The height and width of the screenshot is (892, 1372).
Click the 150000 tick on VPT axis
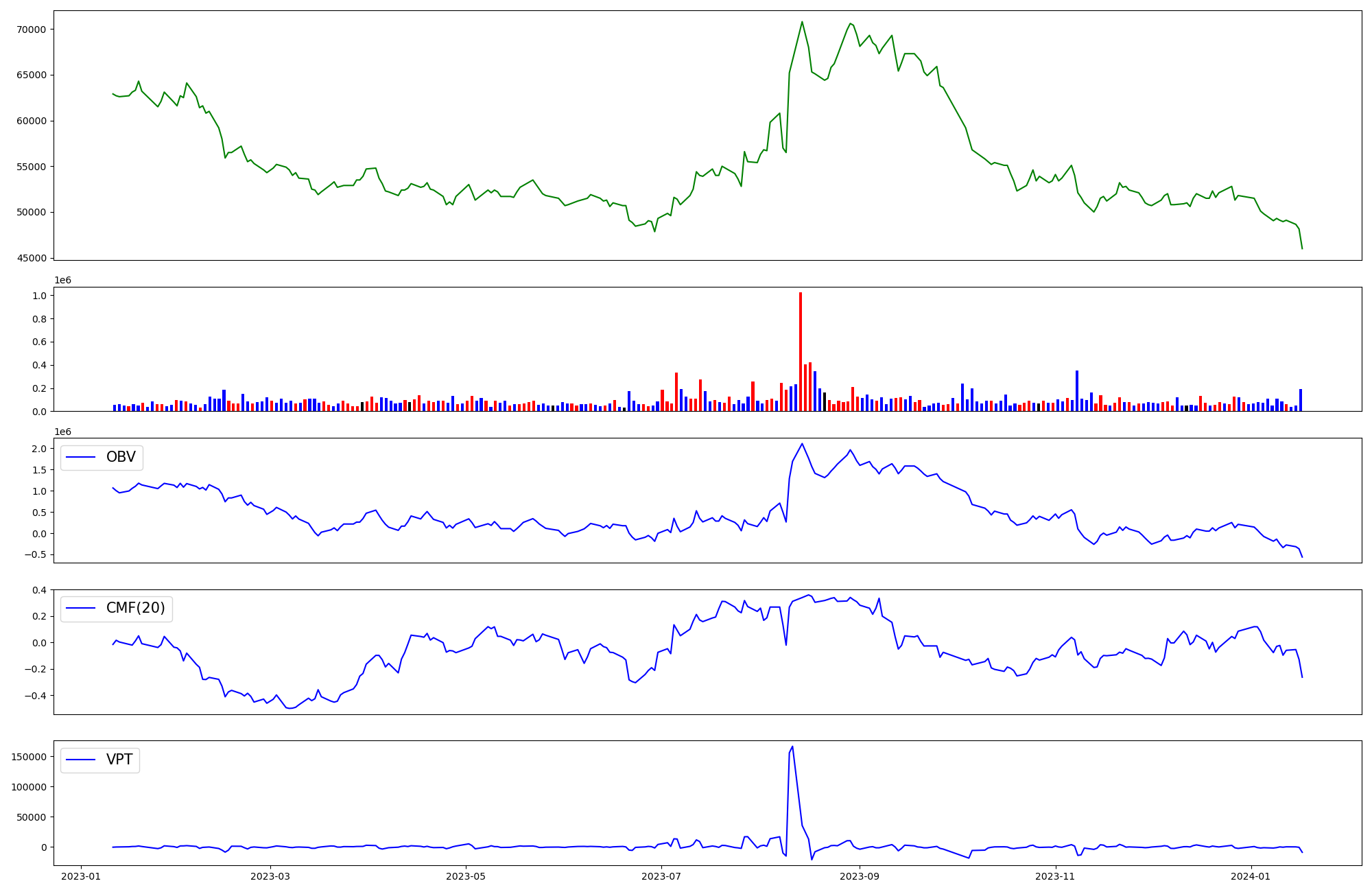pyautogui.click(x=29, y=757)
